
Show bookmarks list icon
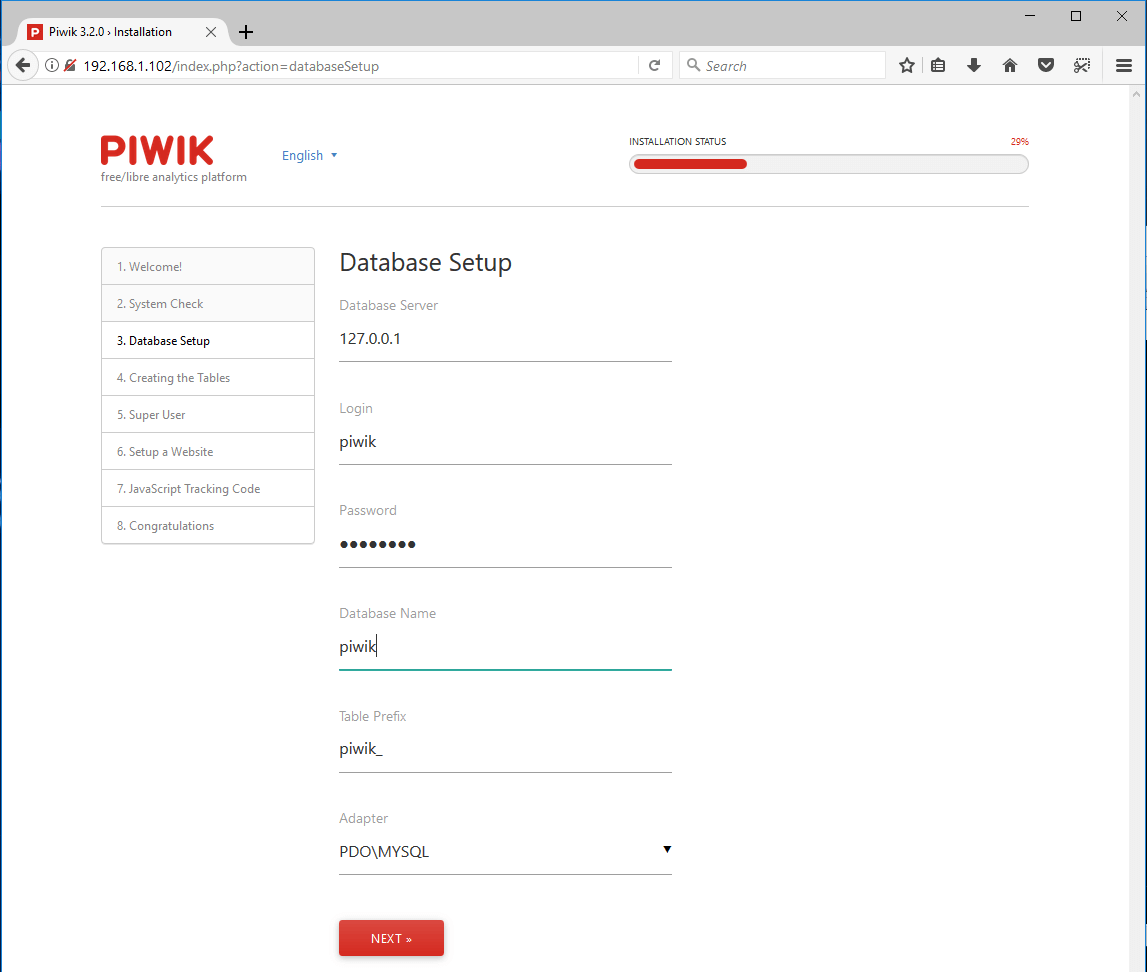(x=939, y=66)
